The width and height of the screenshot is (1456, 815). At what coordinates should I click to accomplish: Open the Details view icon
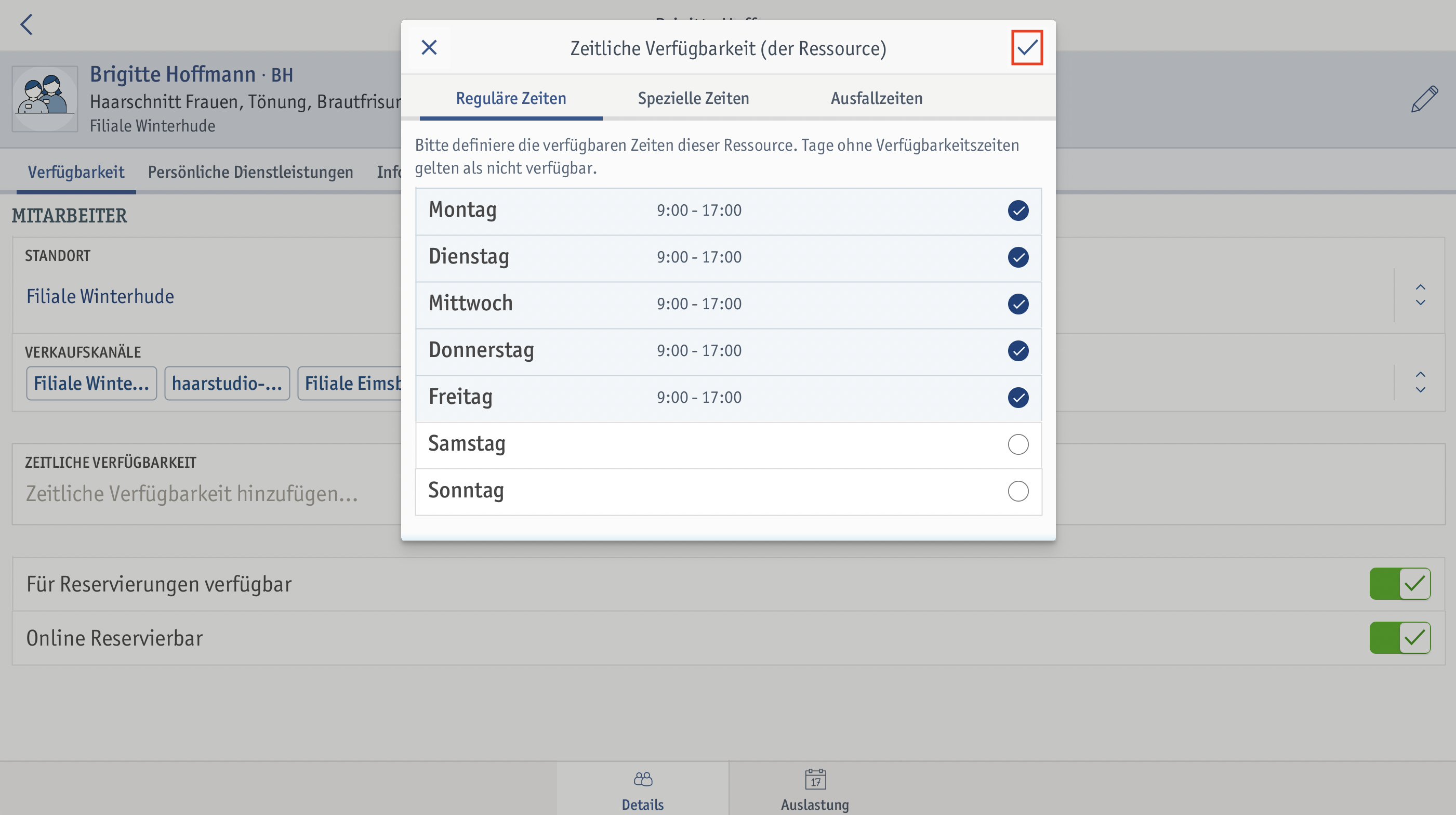(x=643, y=779)
